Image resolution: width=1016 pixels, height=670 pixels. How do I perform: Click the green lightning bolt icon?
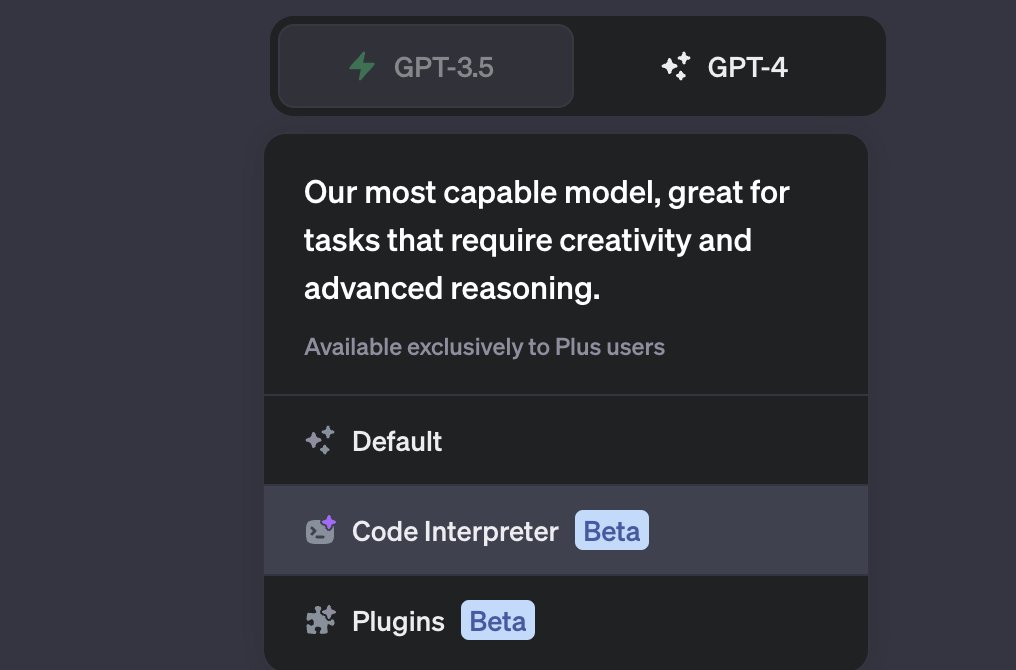(x=362, y=66)
